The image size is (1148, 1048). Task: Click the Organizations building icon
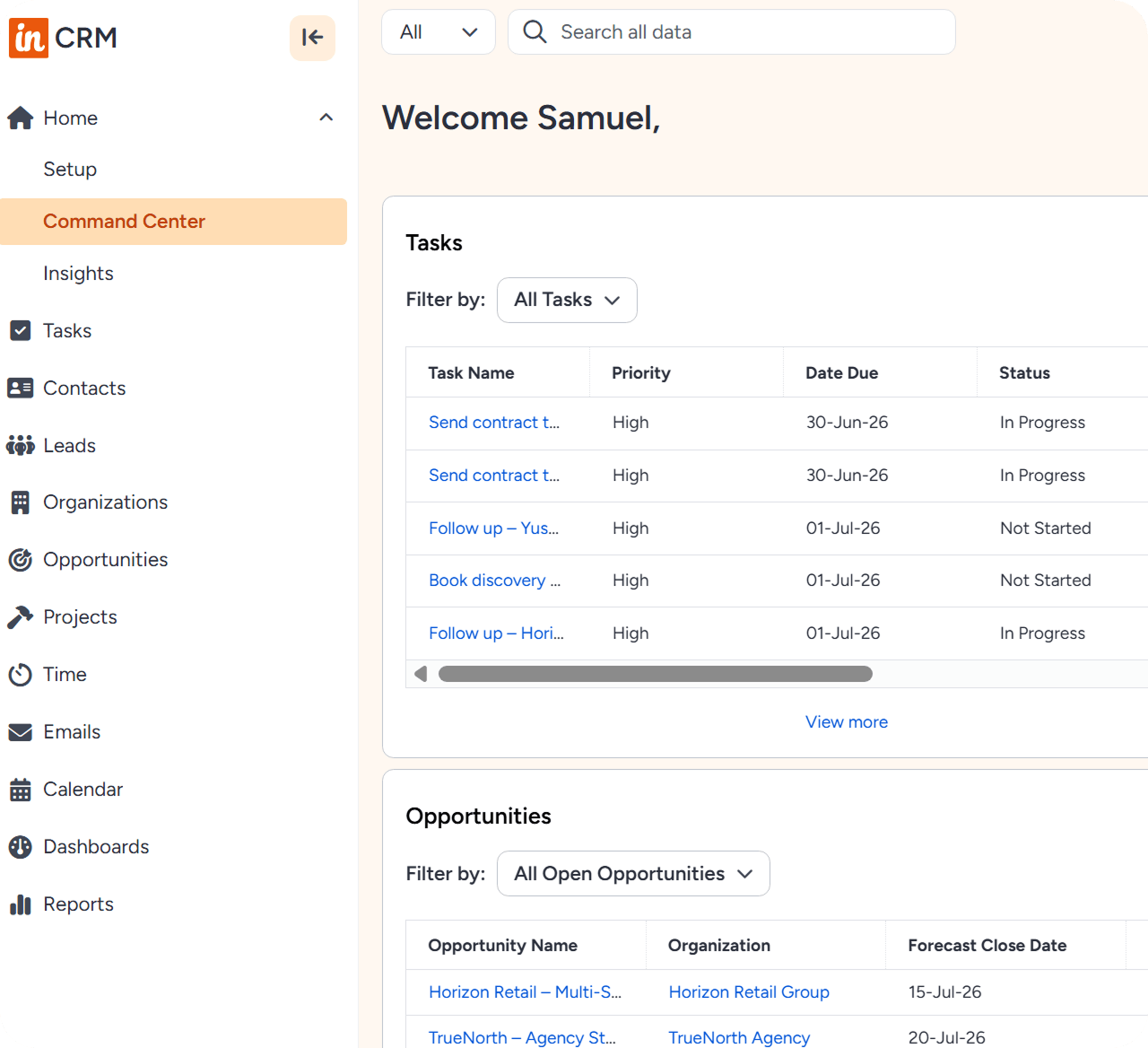[20, 502]
